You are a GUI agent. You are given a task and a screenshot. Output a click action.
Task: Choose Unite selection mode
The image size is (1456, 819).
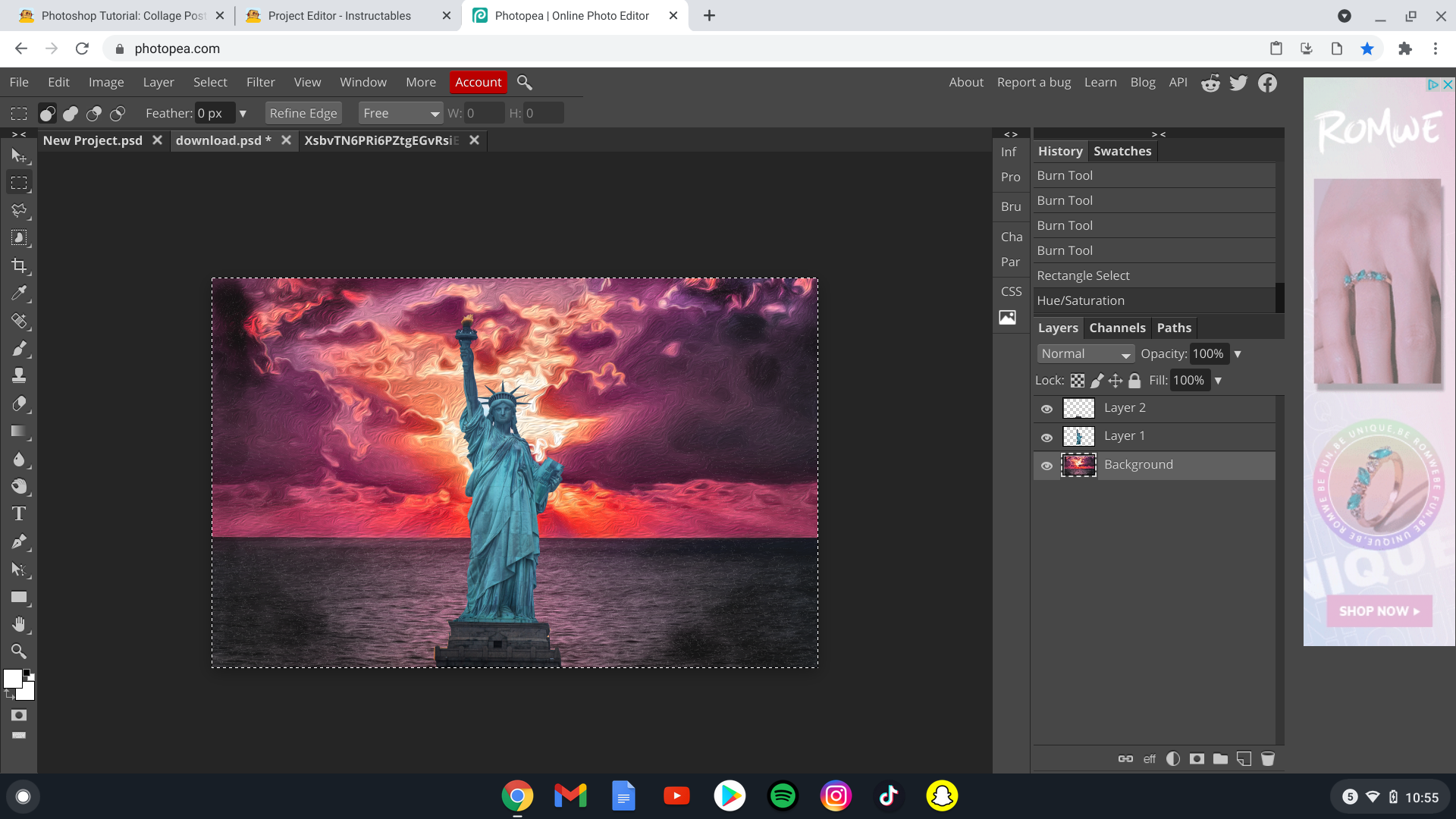tap(71, 113)
